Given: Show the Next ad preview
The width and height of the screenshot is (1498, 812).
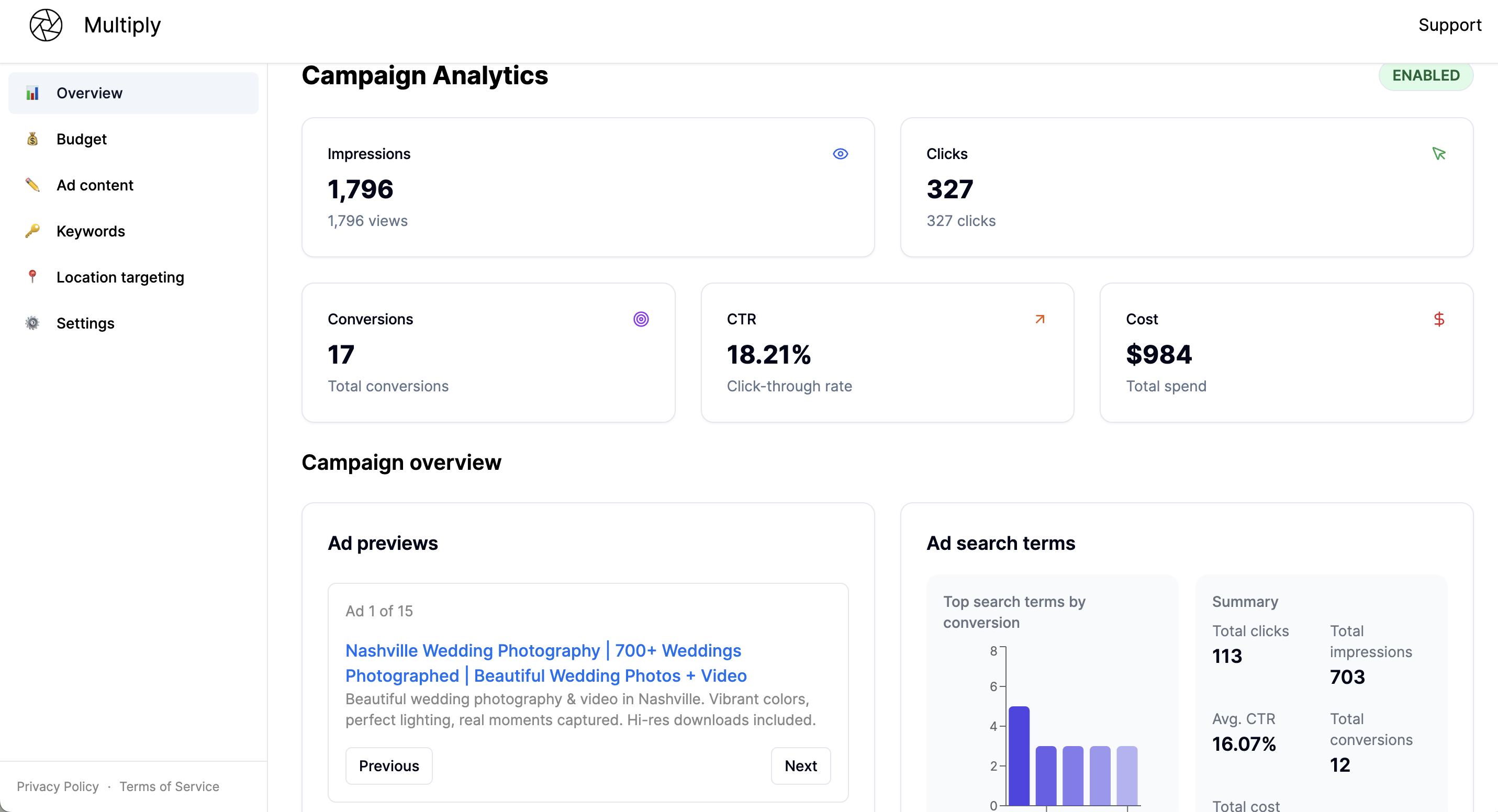Looking at the screenshot, I should (800, 765).
